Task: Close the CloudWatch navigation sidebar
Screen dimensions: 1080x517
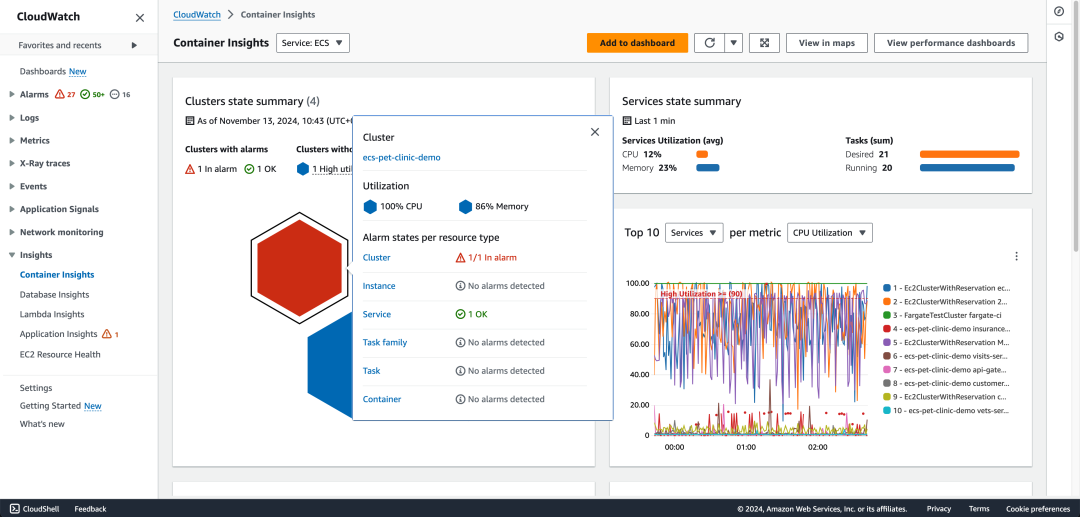Action: pos(140,18)
